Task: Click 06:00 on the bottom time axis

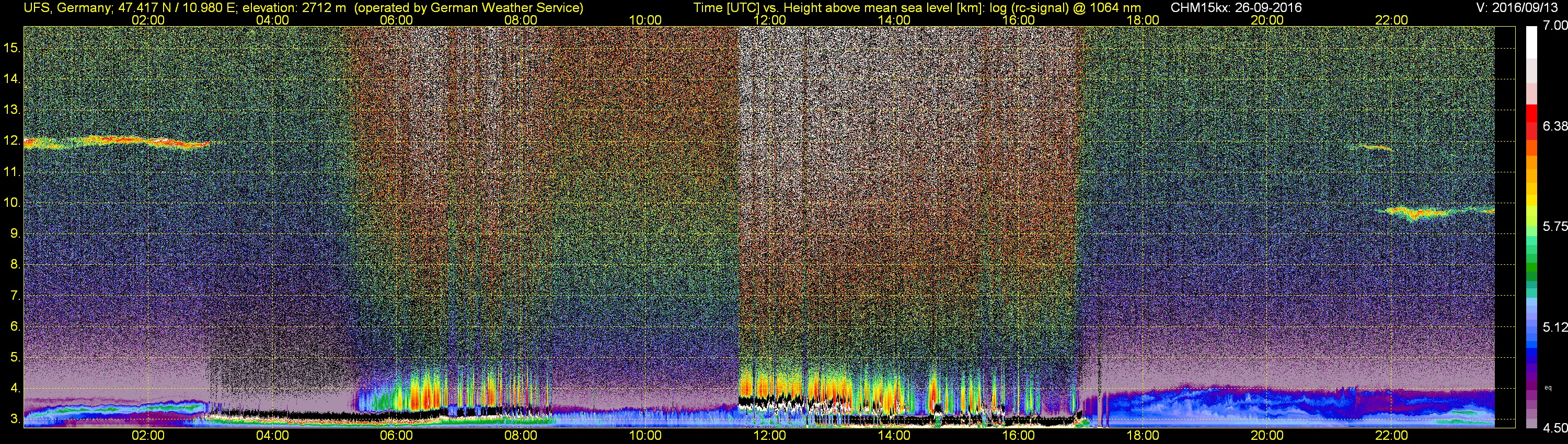Action: [396, 436]
